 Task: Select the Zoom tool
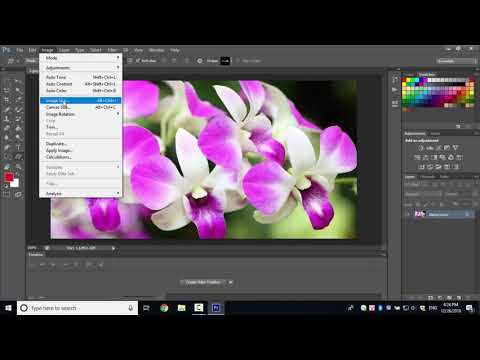(x=18, y=166)
